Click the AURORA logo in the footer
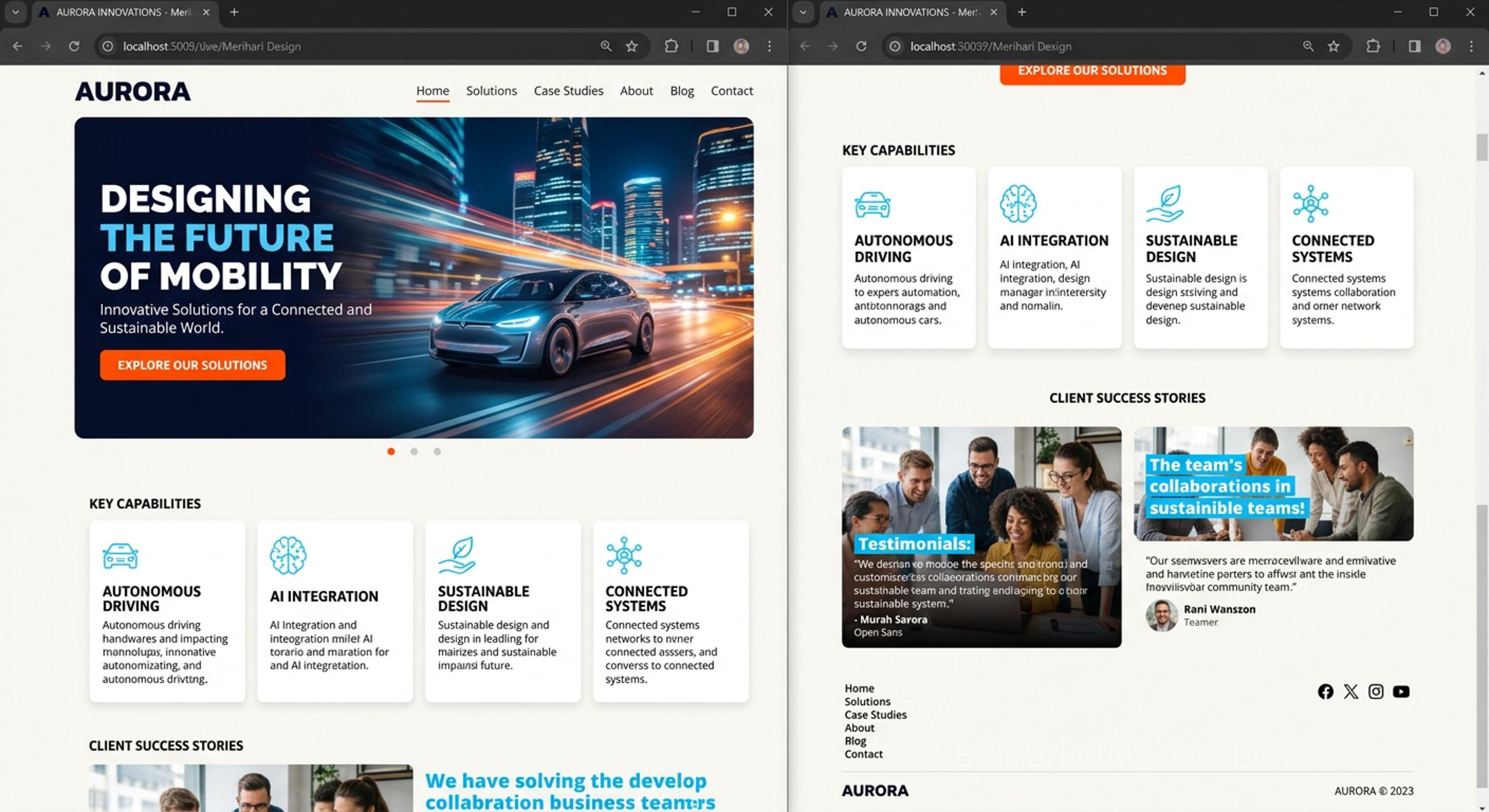This screenshot has height=812, width=1489. pyautogui.click(x=875, y=791)
